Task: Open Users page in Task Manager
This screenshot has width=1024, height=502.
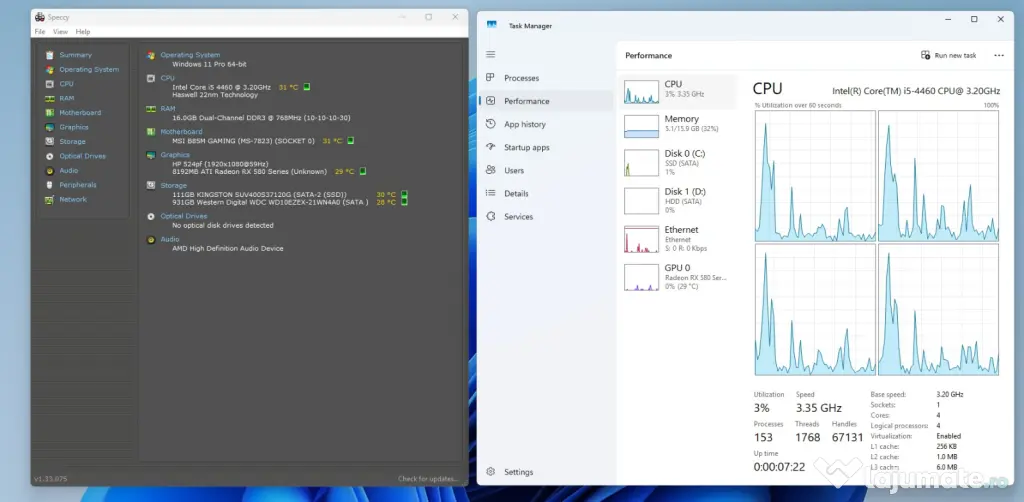Action: pos(545,170)
